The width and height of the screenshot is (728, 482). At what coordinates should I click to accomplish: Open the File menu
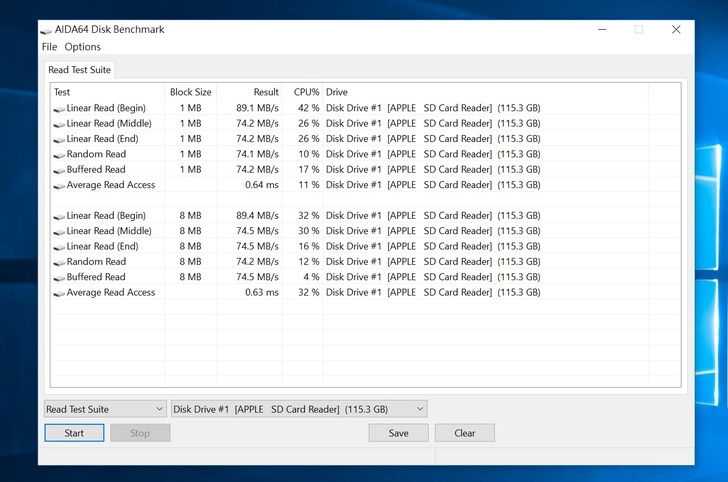(x=49, y=47)
